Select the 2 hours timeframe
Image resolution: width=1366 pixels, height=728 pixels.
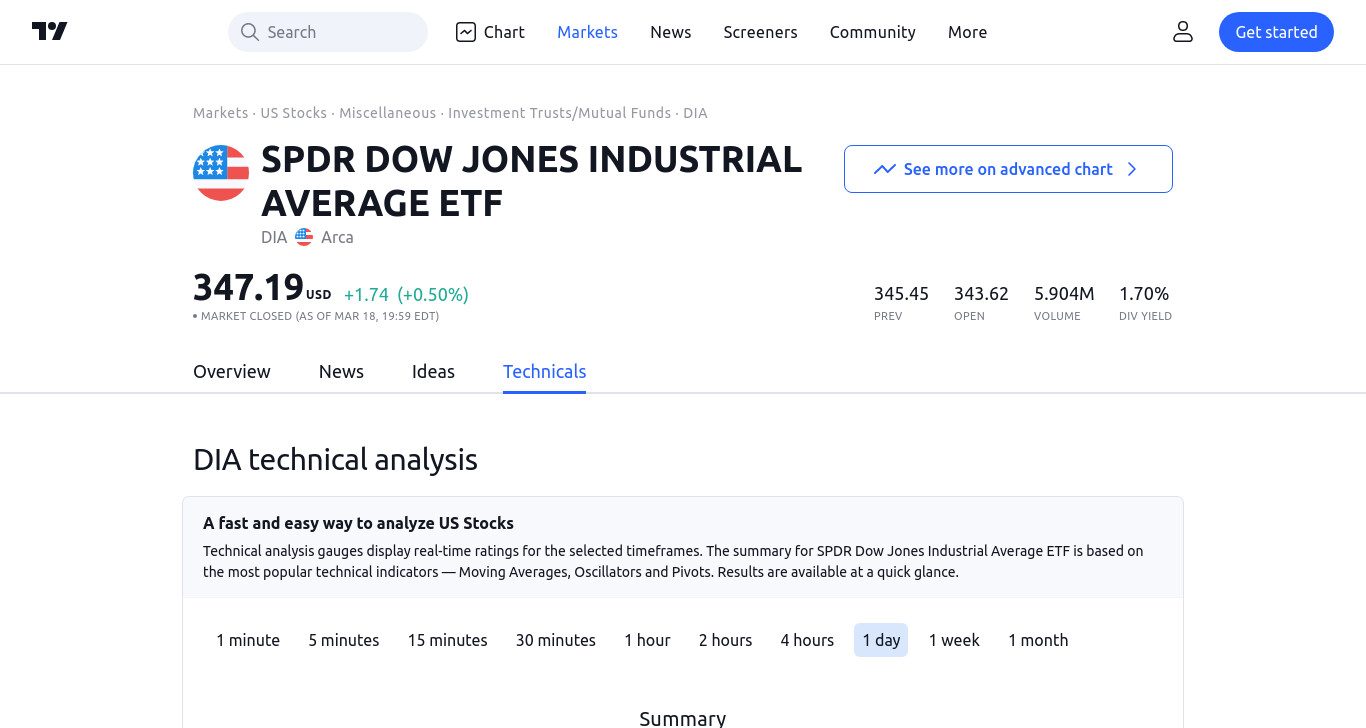(x=725, y=640)
